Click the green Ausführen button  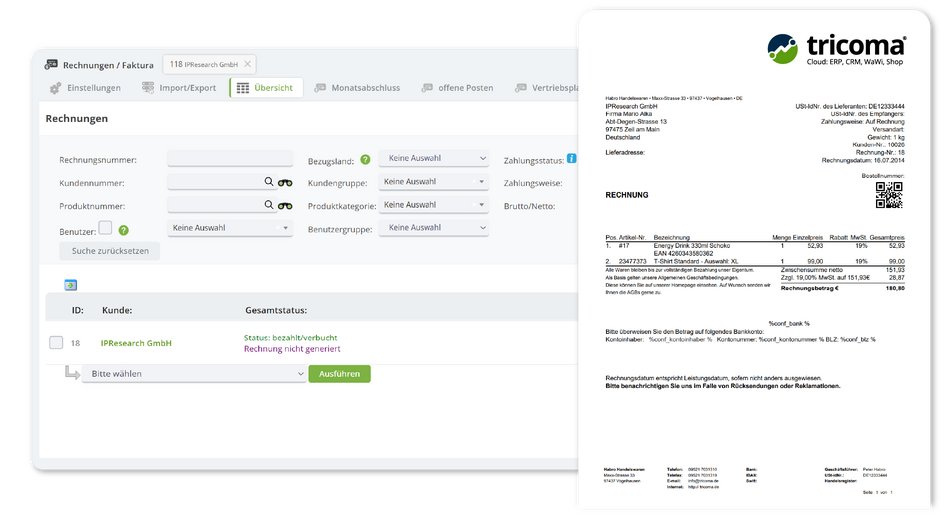[339, 374]
